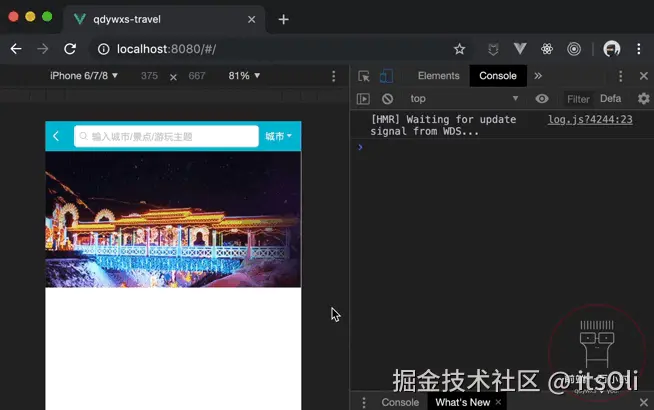Open the Default levels dropdown
This screenshot has height=410, width=654.
click(x=611, y=99)
